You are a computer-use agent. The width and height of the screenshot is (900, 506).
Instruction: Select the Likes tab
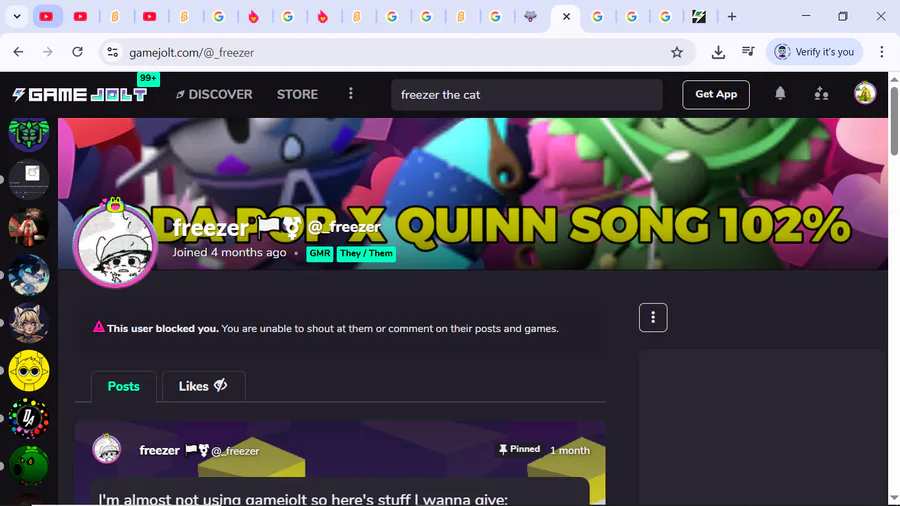tap(203, 386)
